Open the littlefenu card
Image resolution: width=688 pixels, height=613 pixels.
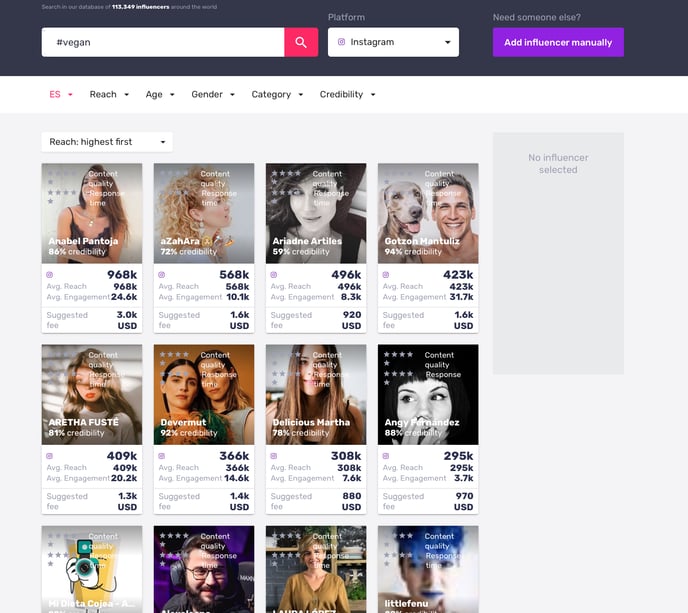[x=428, y=569]
